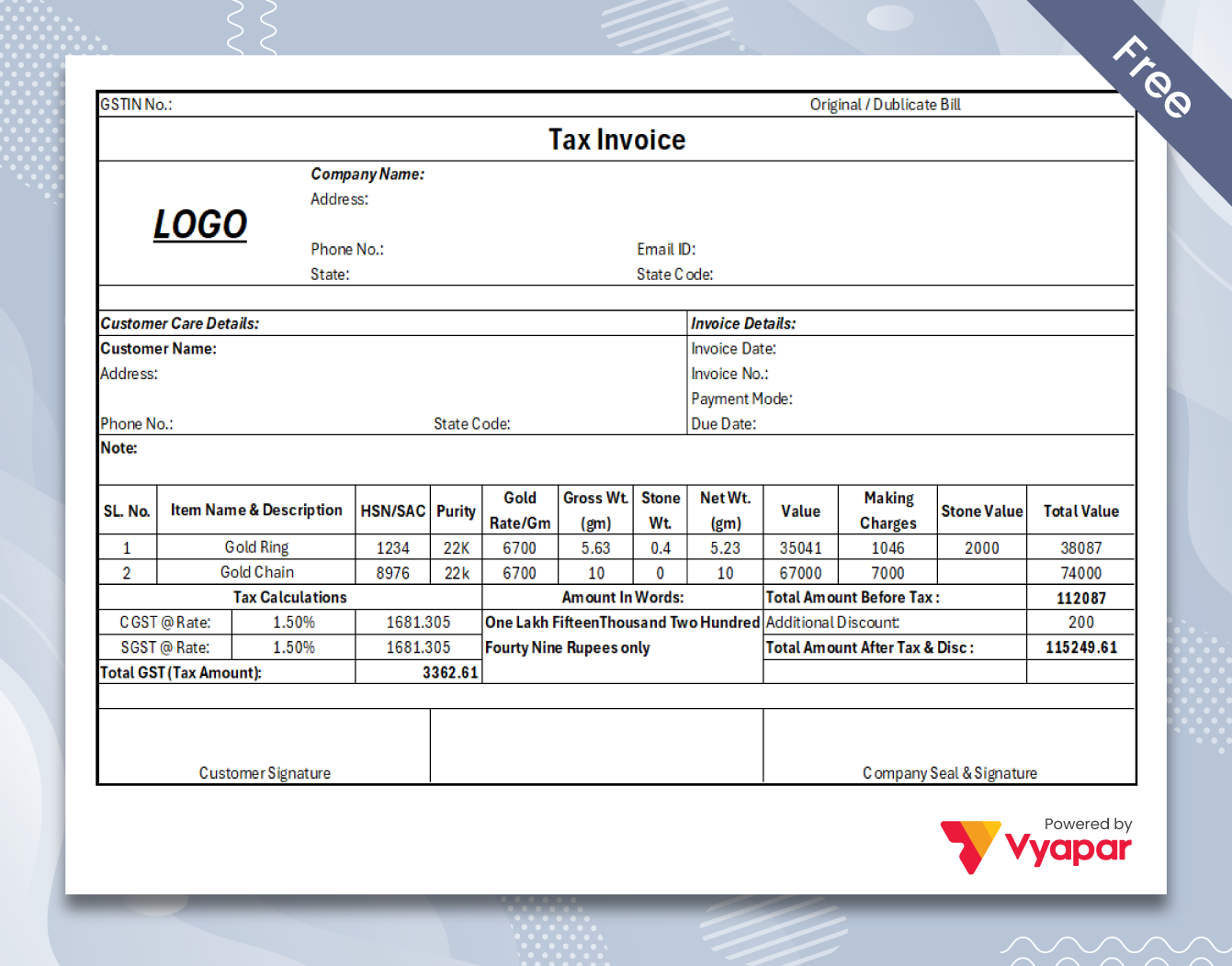
Task: Click HSN code 1234 cell
Action: 393,548
